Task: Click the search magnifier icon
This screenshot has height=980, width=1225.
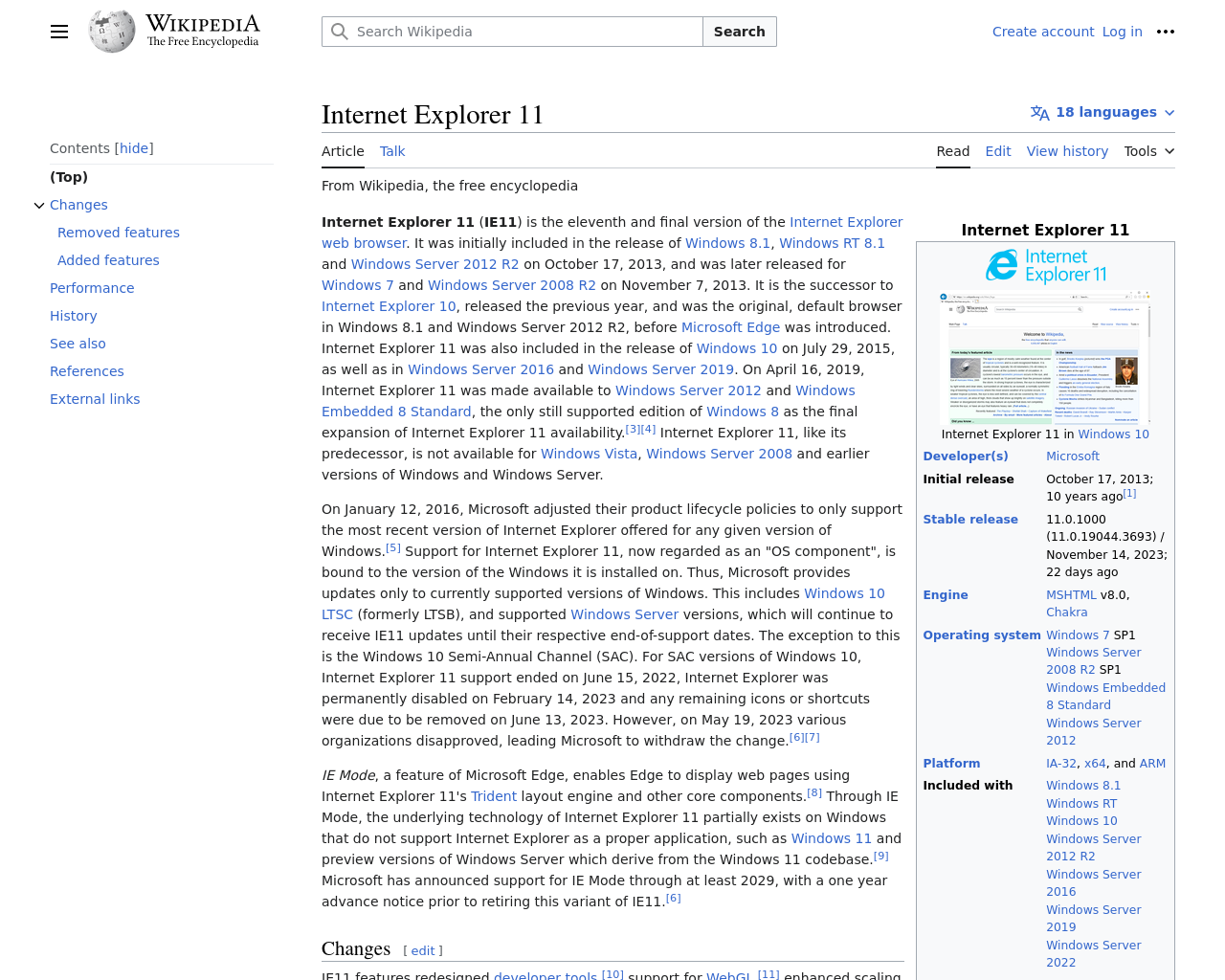Action: 339,32
